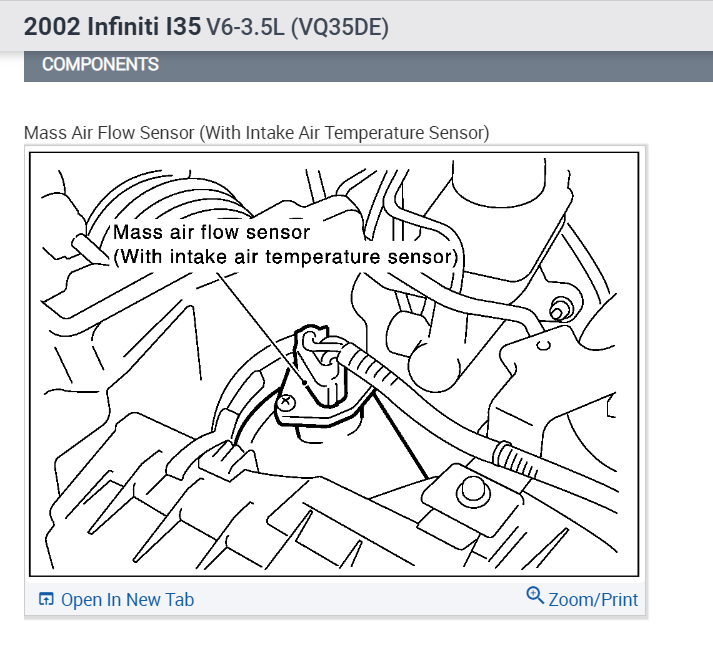Click the Mass Air Flow Sensor caption above diagram

[256, 133]
